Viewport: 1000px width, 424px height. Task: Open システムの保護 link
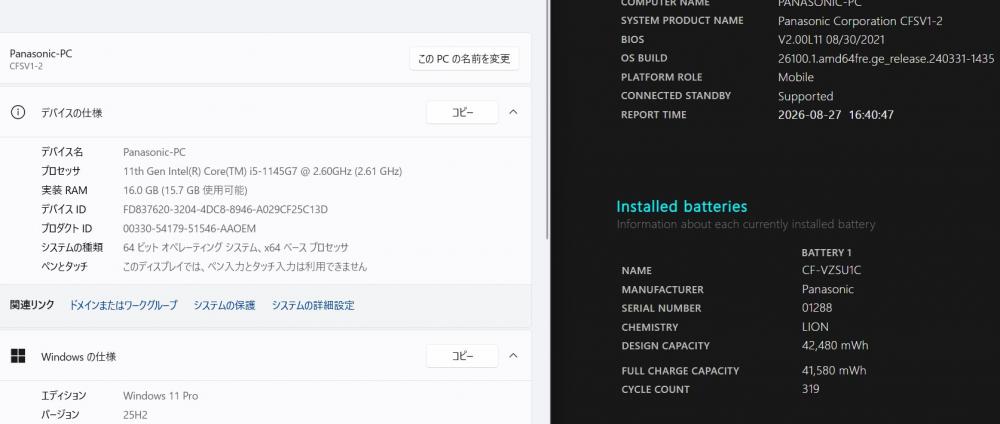pos(224,305)
